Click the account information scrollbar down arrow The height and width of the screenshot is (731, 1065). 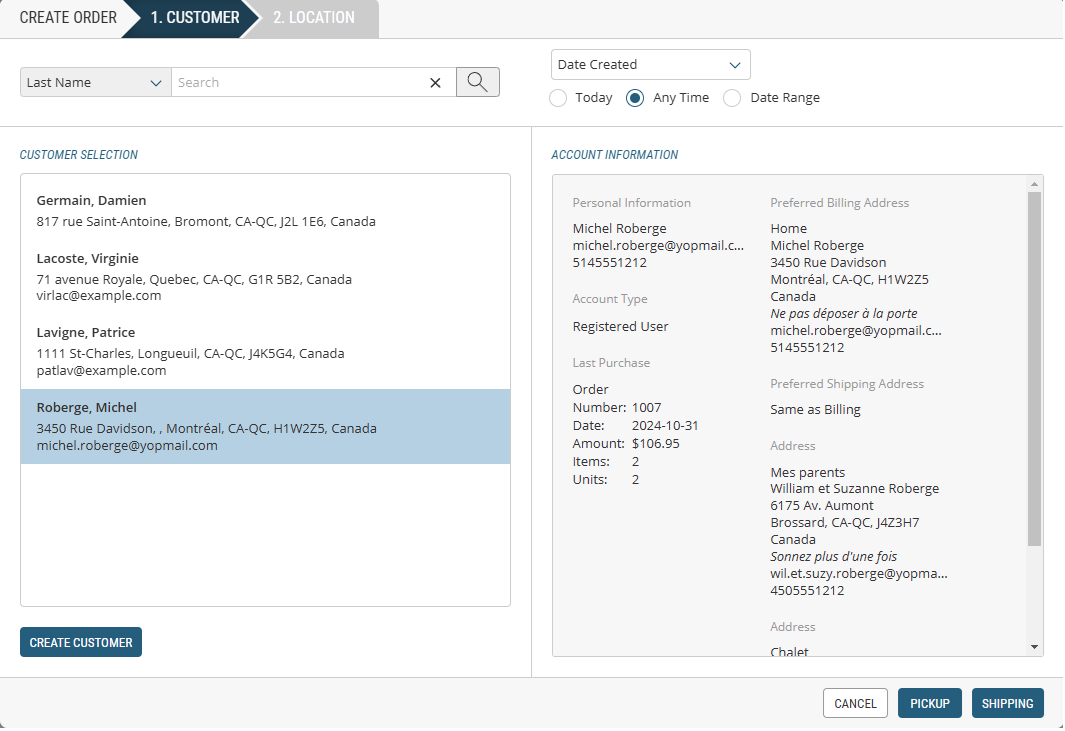[x=1034, y=647]
